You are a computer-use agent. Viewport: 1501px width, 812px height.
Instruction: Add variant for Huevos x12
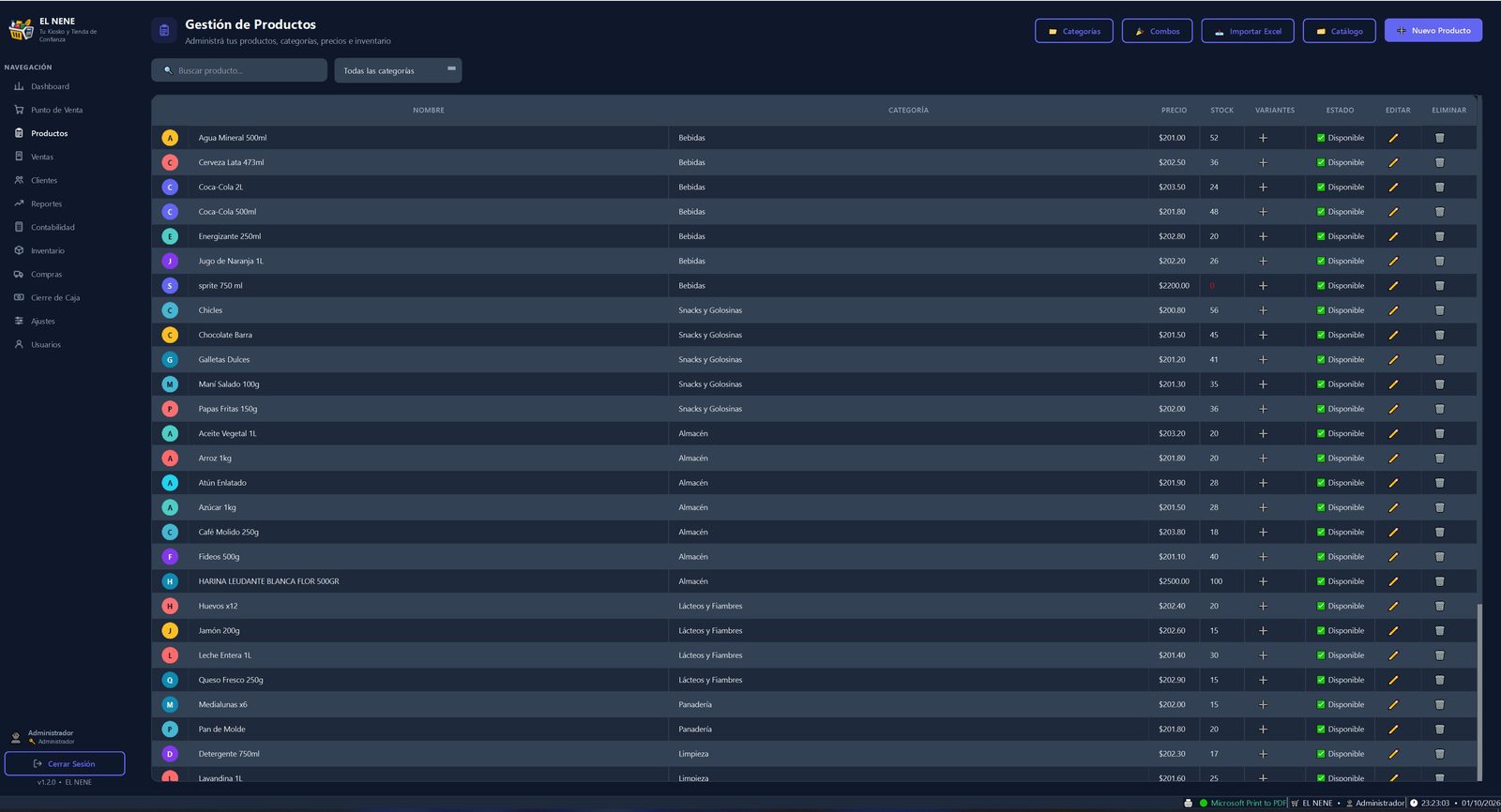[1263, 606]
